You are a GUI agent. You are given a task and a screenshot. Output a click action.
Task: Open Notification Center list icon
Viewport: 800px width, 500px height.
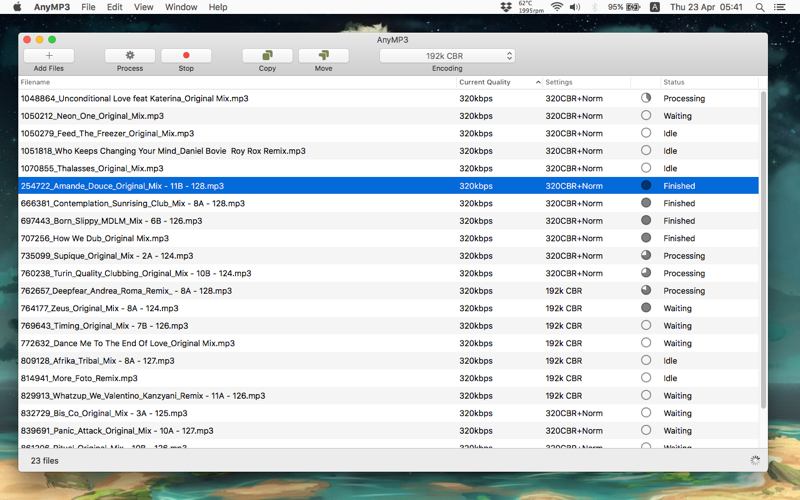(x=779, y=7)
